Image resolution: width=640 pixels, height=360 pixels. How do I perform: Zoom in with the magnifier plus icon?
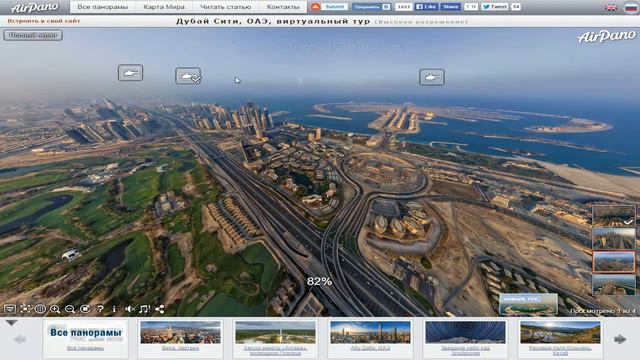coord(55,309)
